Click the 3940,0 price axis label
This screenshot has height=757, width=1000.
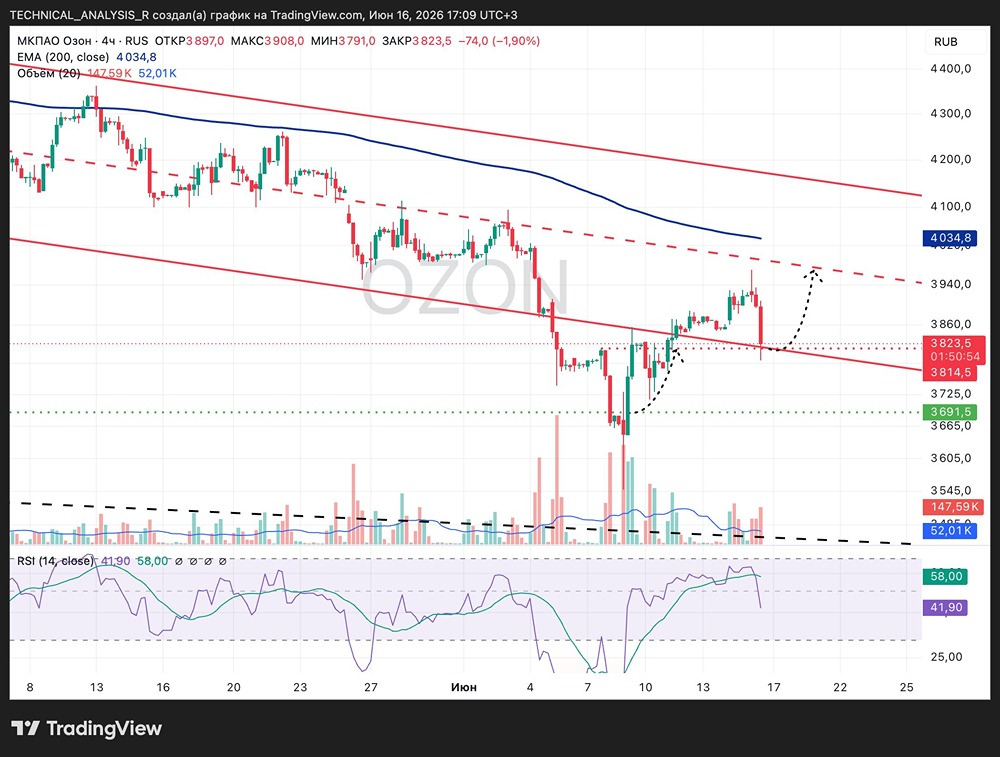(951, 284)
